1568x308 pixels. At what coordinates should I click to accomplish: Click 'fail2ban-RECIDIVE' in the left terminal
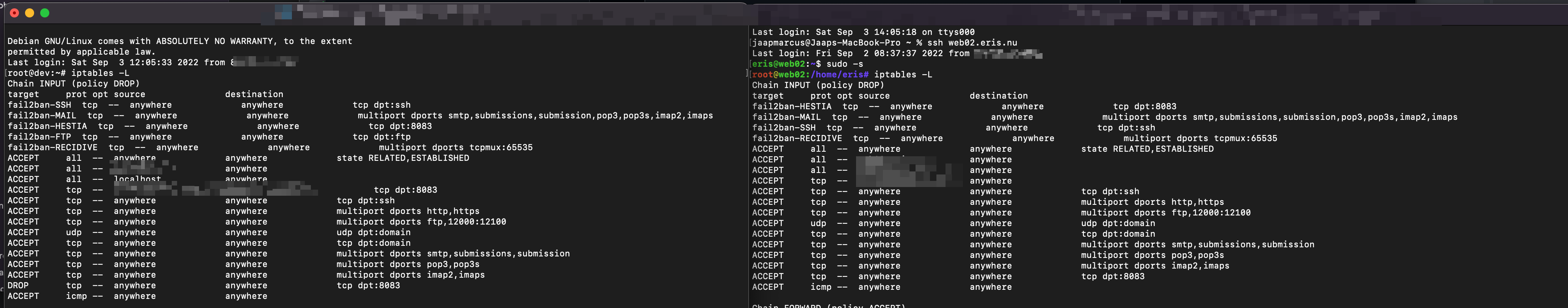click(52, 147)
